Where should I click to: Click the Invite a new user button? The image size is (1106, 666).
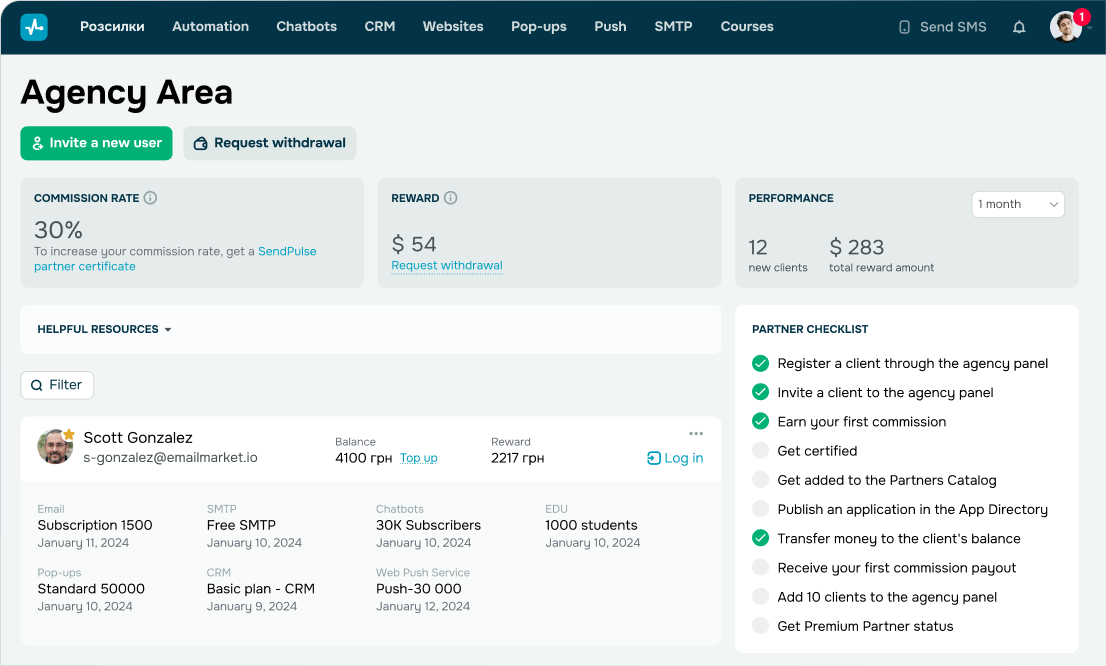[x=97, y=143]
